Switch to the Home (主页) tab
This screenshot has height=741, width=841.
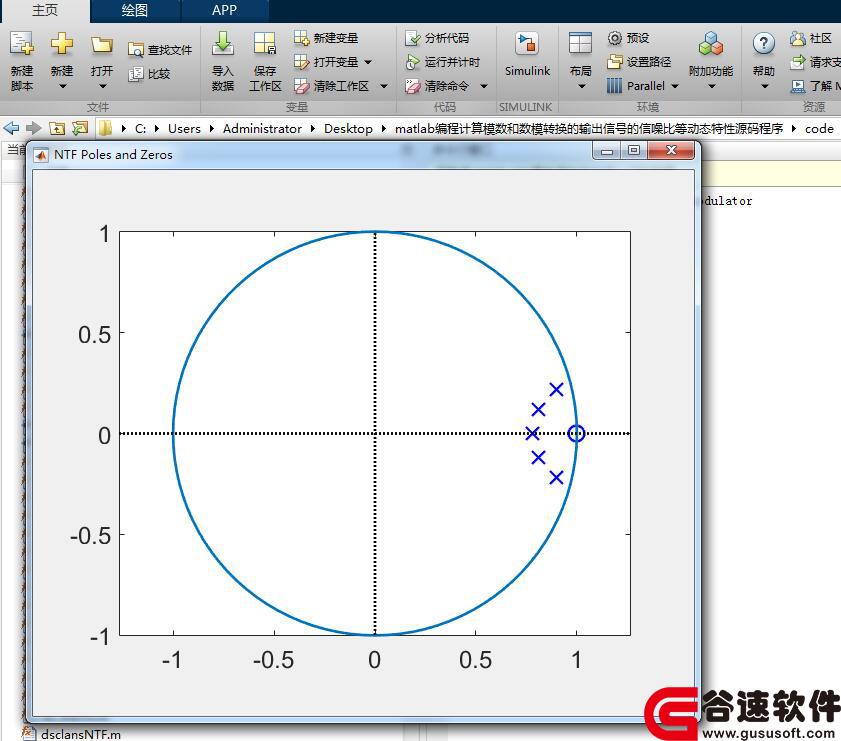click(45, 11)
